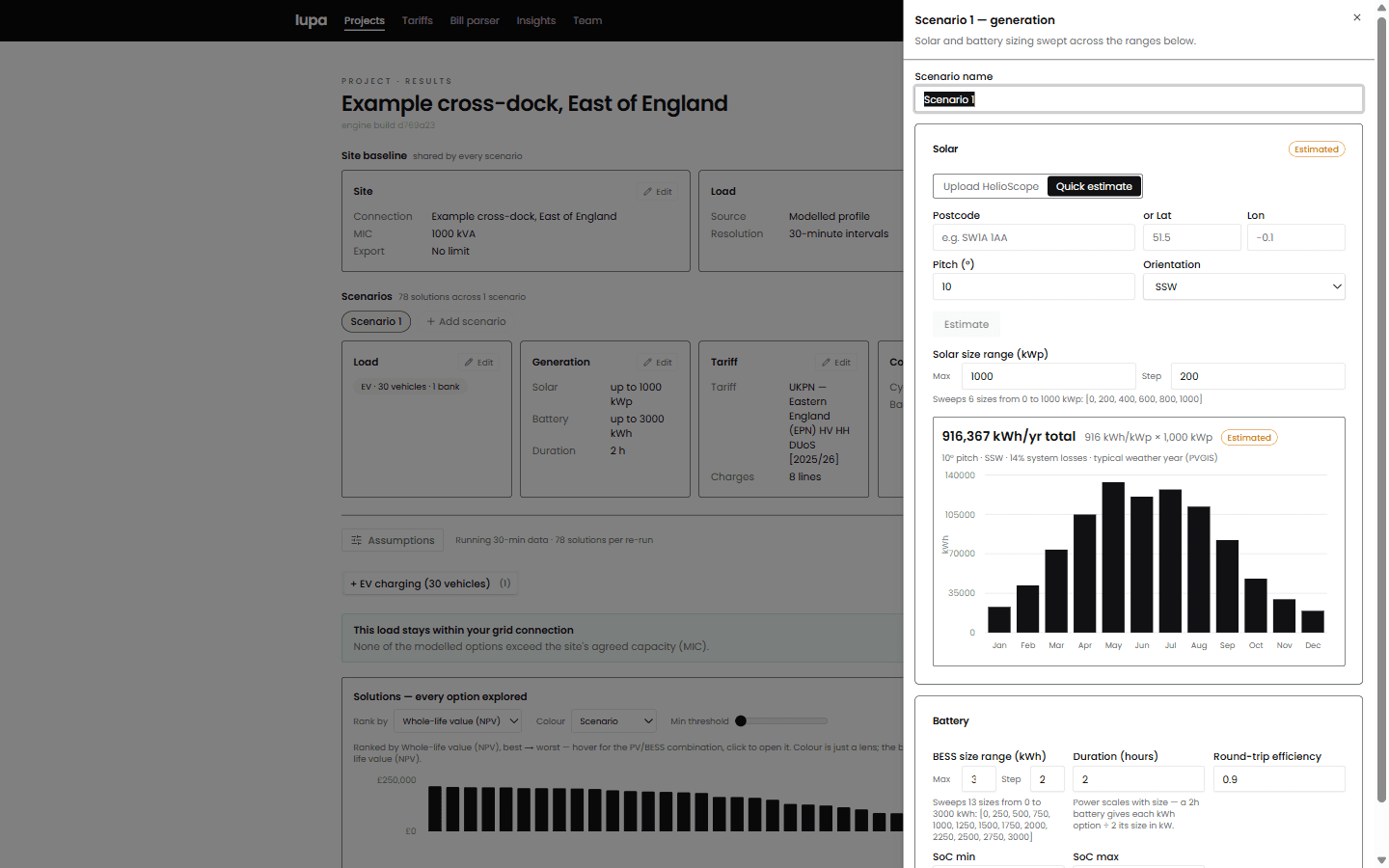The width and height of the screenshot is (1389, 868).
Task: Open the Tariffs tab
Action: click(x=418, y=20)
